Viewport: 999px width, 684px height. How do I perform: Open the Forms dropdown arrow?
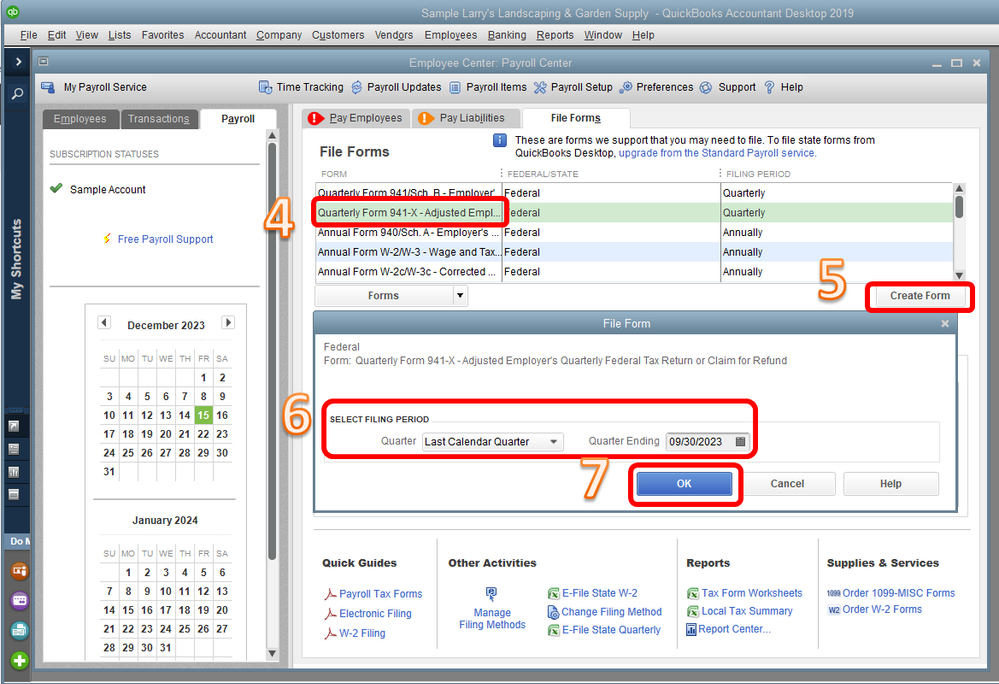coord(460,296)
